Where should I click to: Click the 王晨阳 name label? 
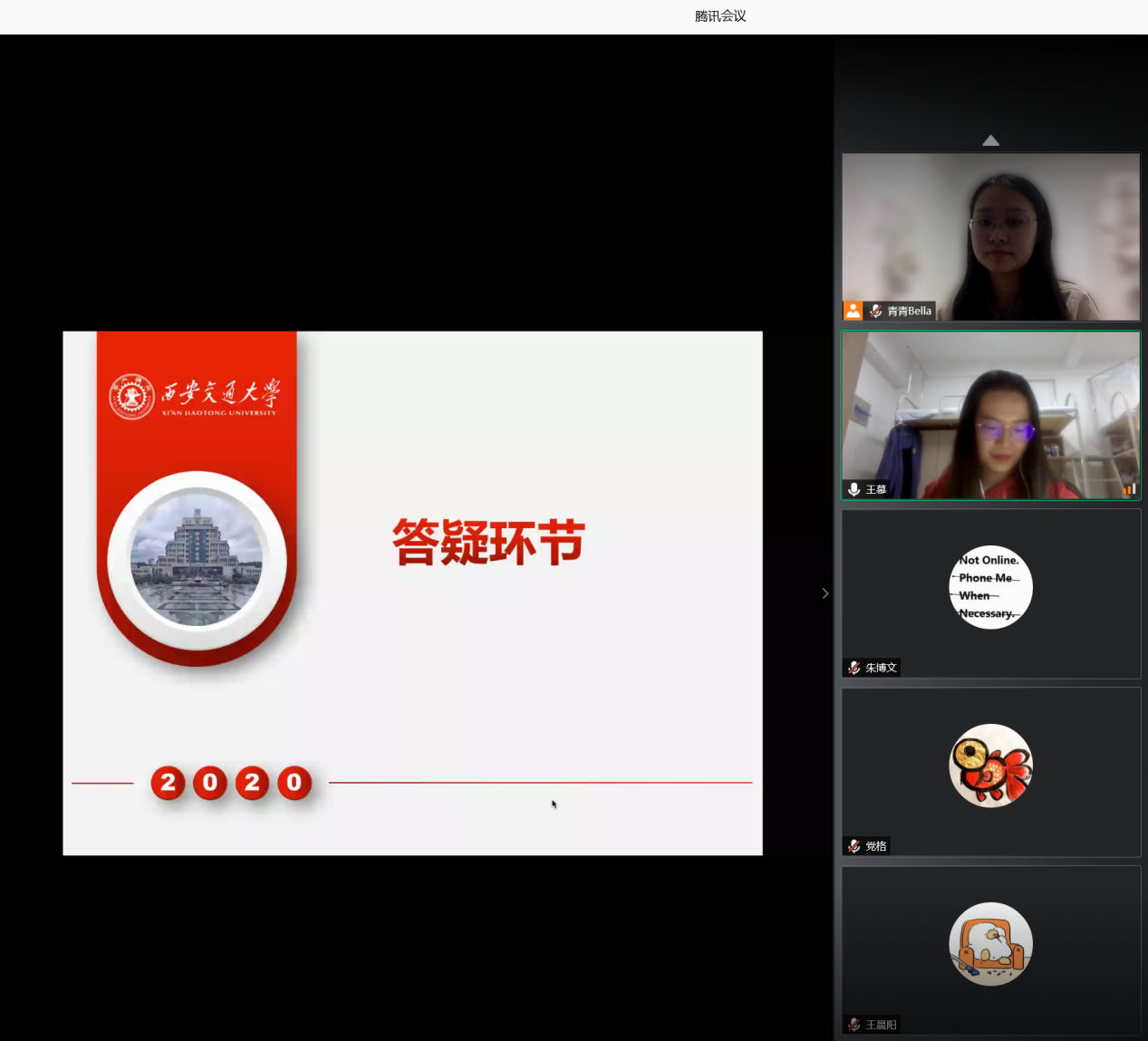click(x=881, y=1025)
